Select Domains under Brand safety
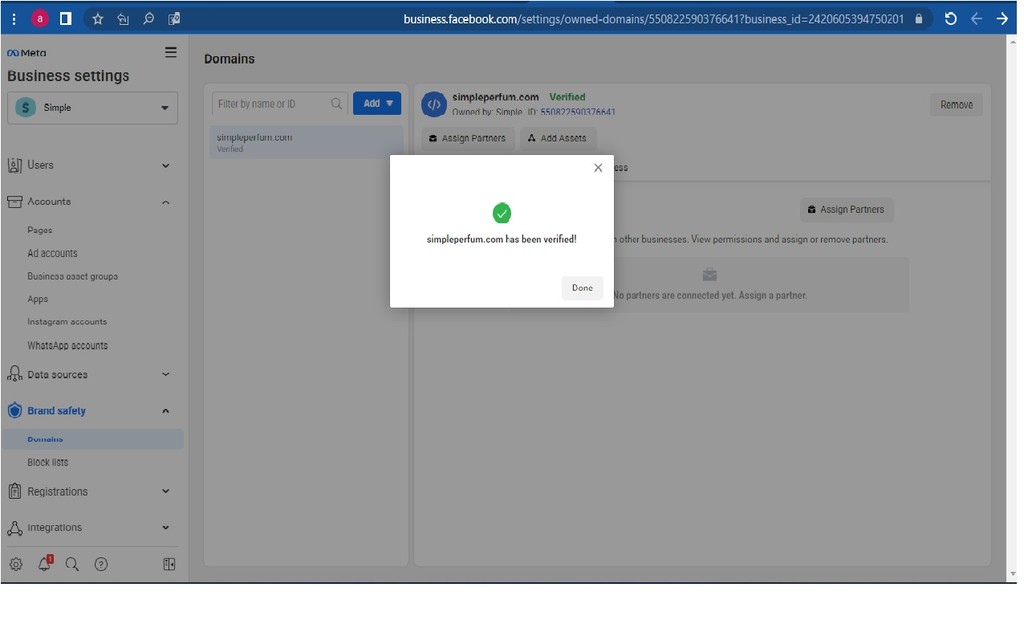 click(x=93, y=441)
